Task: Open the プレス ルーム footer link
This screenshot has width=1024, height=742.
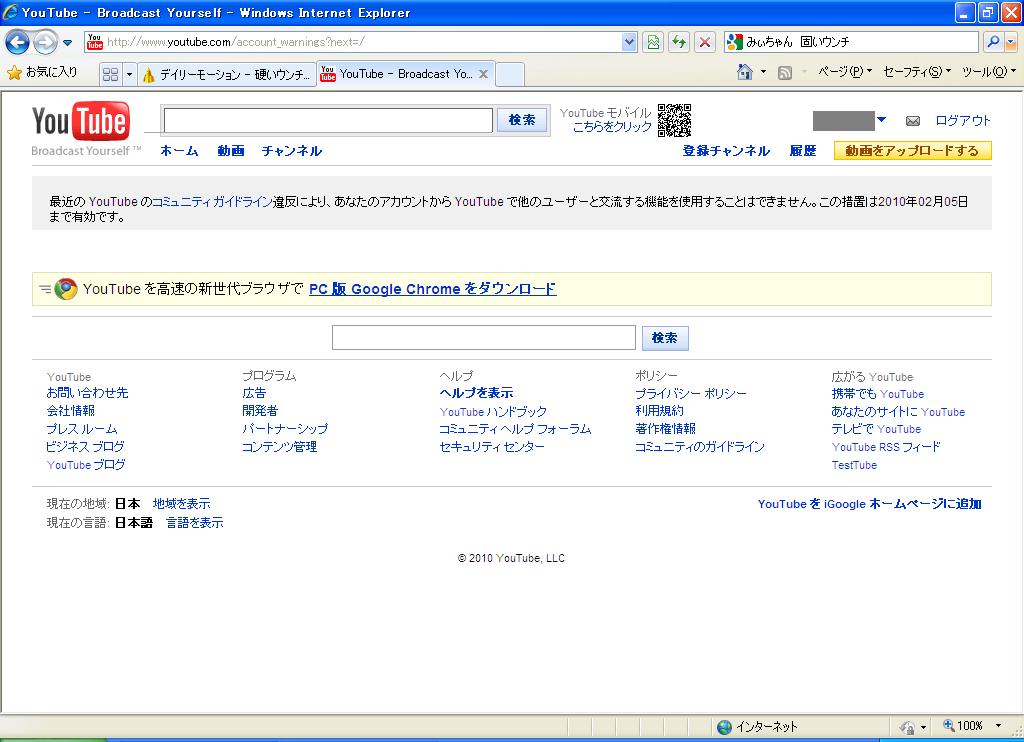Action: (x=82, y=429)
